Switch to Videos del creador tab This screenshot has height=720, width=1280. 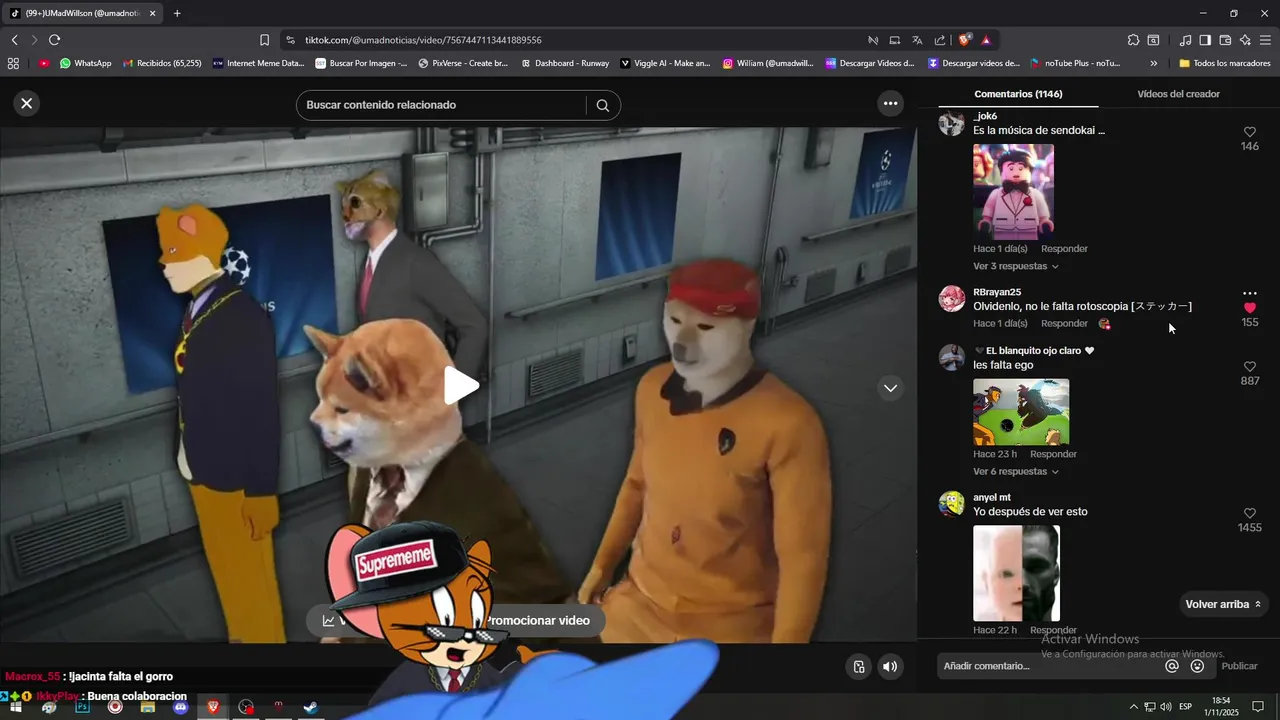[x=1178, y=94]
